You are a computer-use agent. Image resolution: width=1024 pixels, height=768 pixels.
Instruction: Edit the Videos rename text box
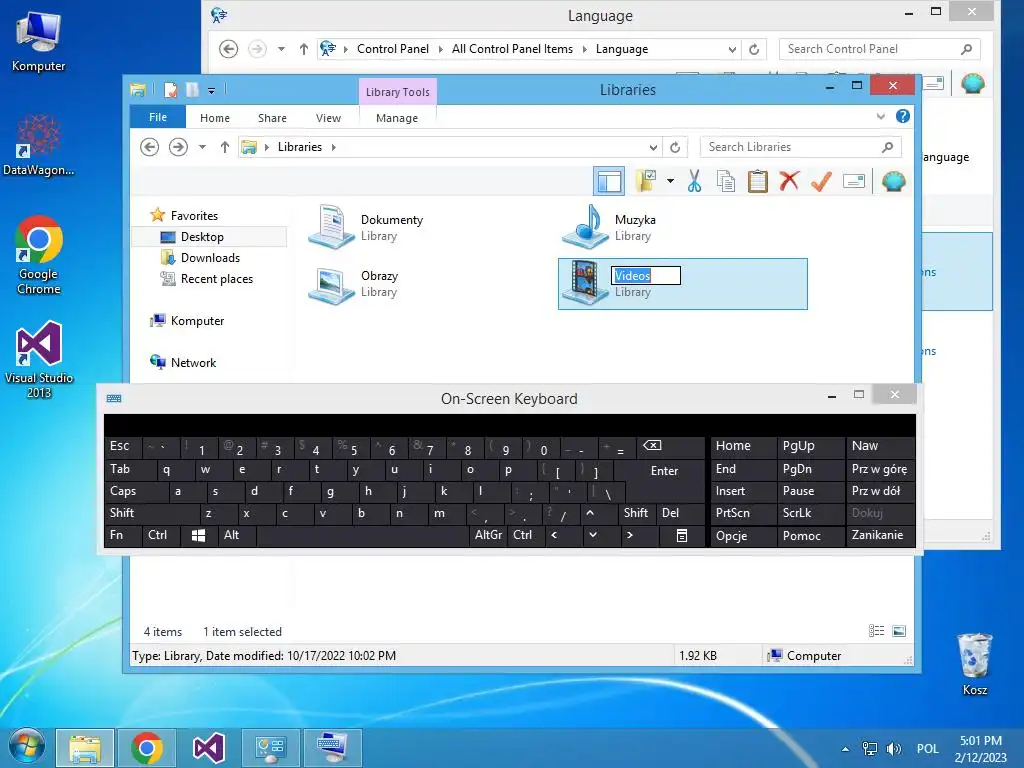[x=646, y=276]
